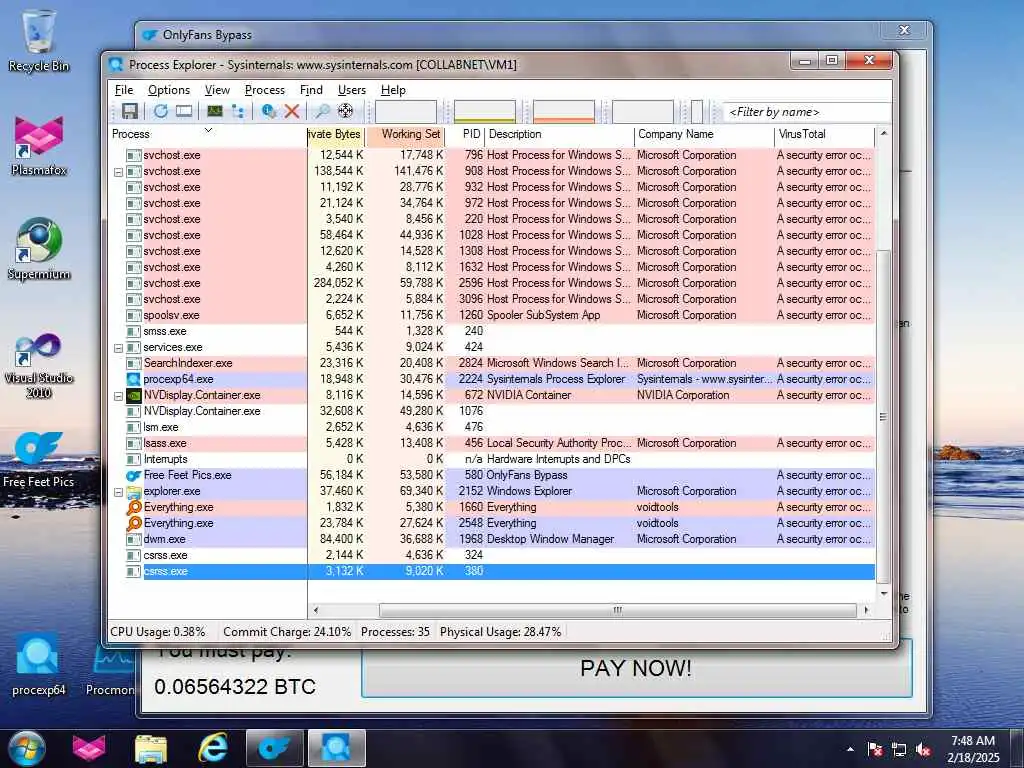The height and width of the screenshot is (768, 1024).
Task: Click the Everything.exe icon with PID 1660
Action: [133, 507]
